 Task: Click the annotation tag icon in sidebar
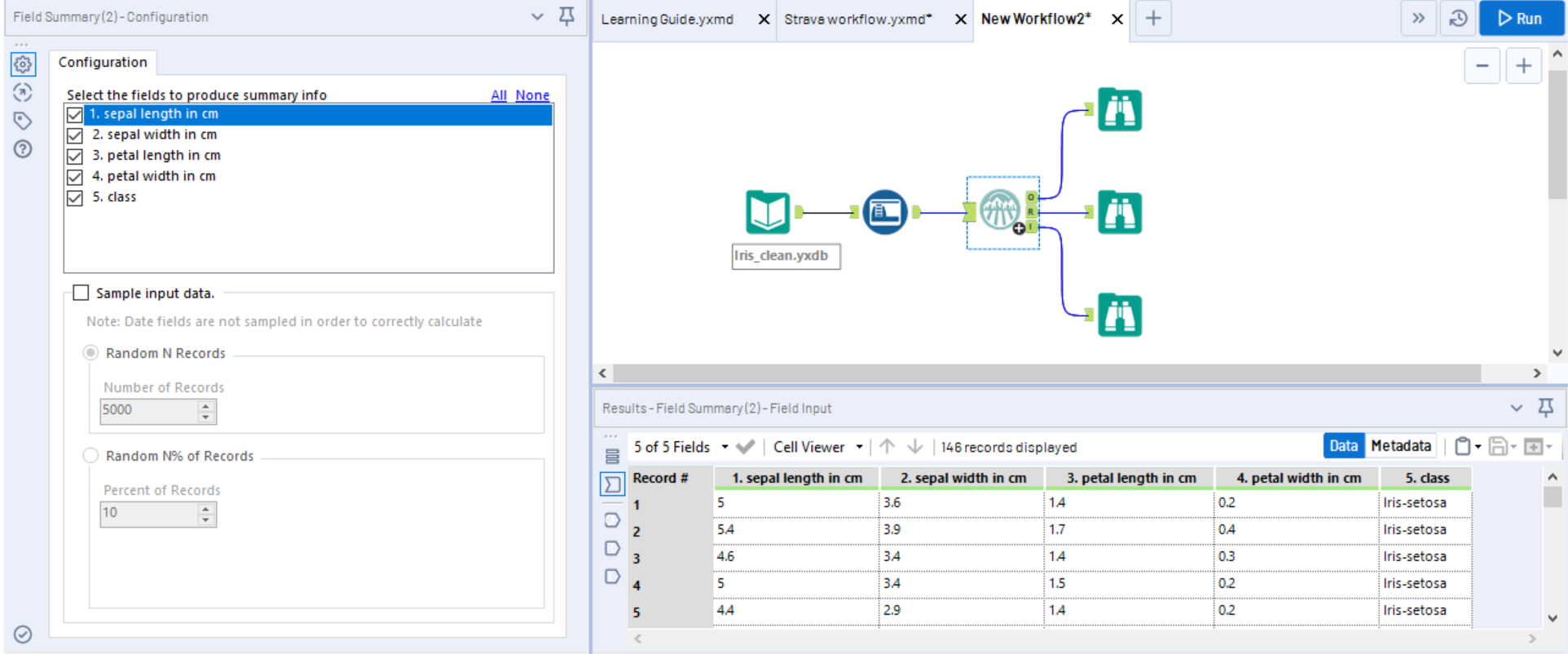point(23,121)
